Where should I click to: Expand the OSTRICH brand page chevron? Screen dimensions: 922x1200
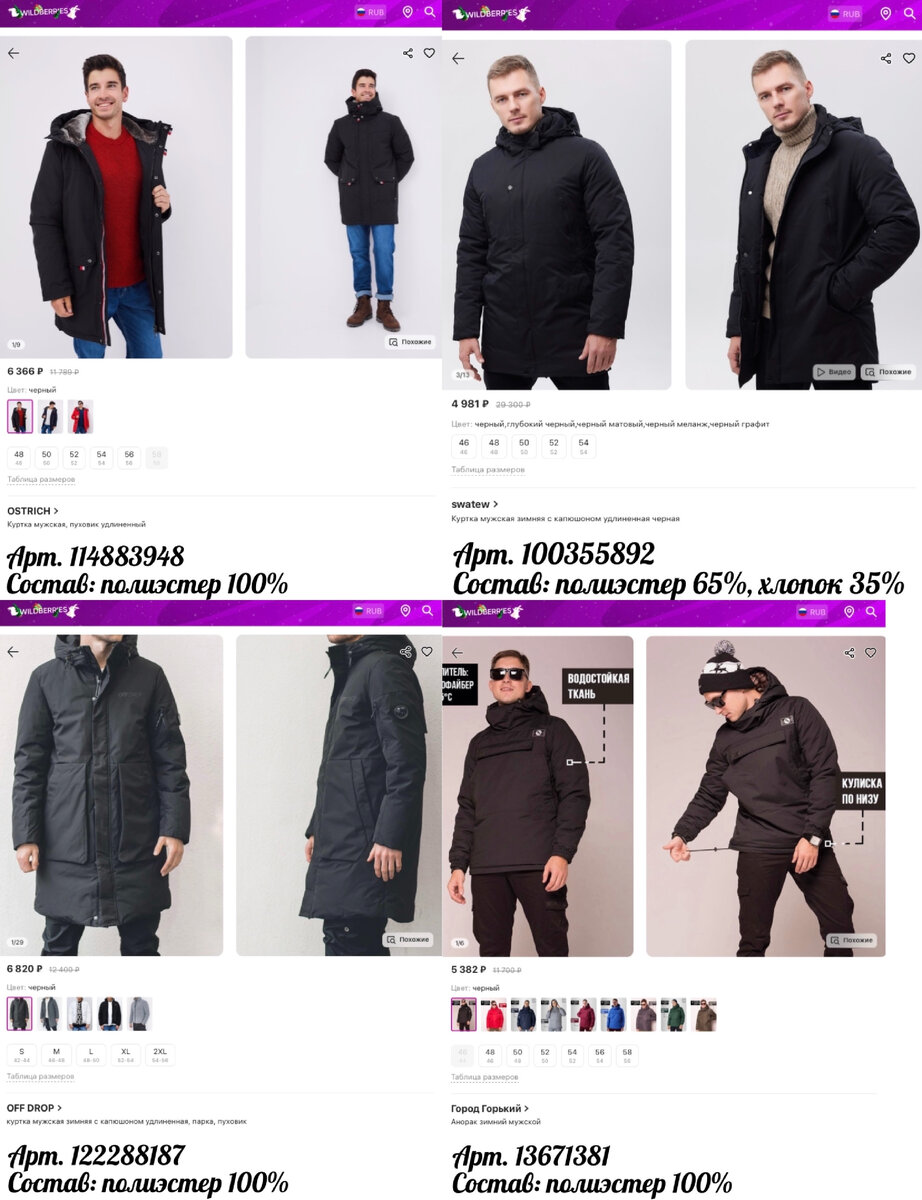click(56, 511)
